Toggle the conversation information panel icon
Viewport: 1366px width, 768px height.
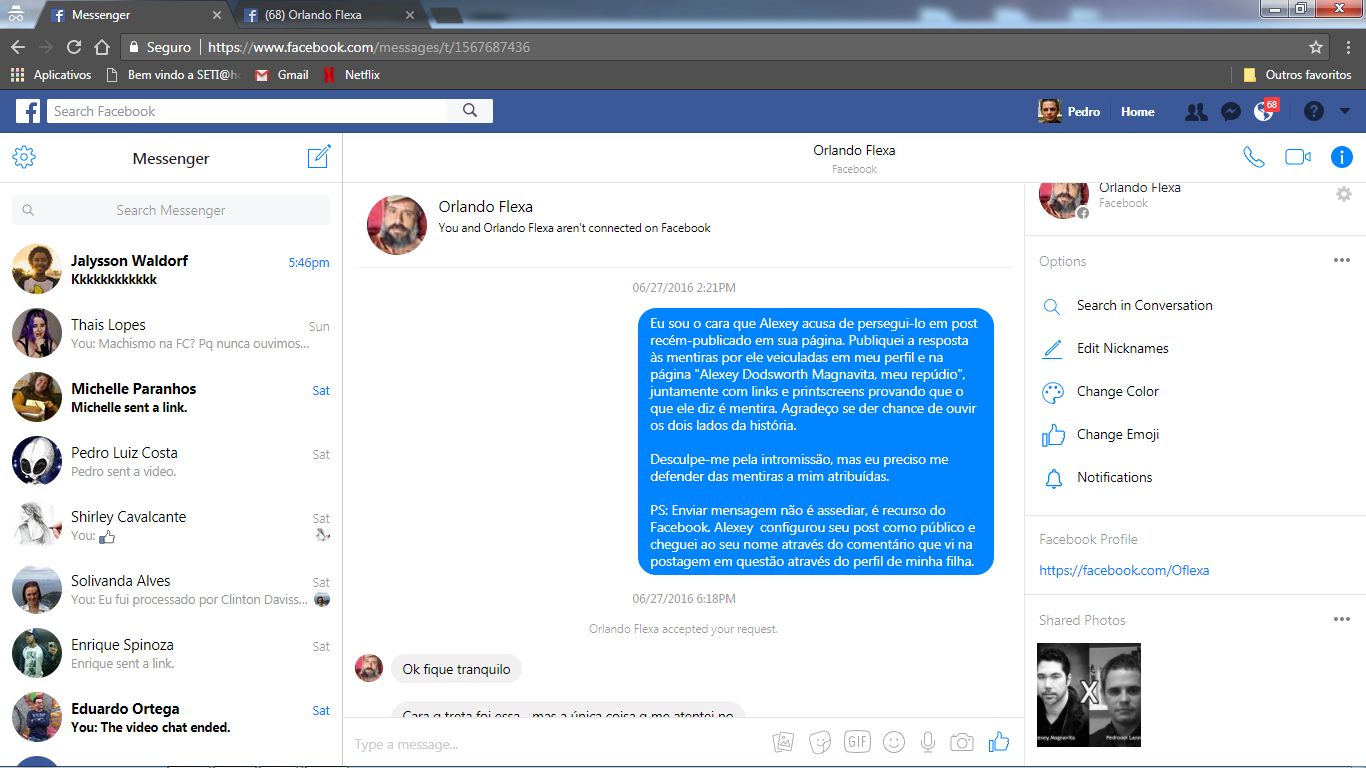[1342, 157]
